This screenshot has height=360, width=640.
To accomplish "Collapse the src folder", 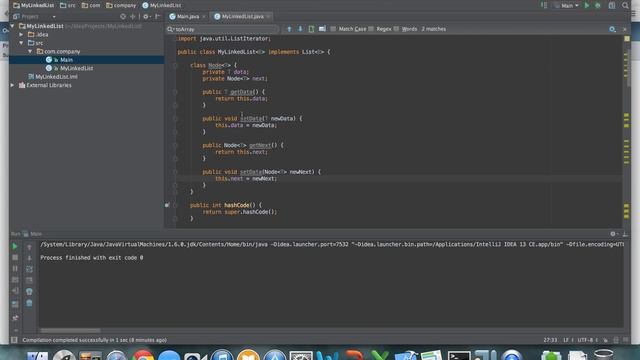I will (21, 43).
